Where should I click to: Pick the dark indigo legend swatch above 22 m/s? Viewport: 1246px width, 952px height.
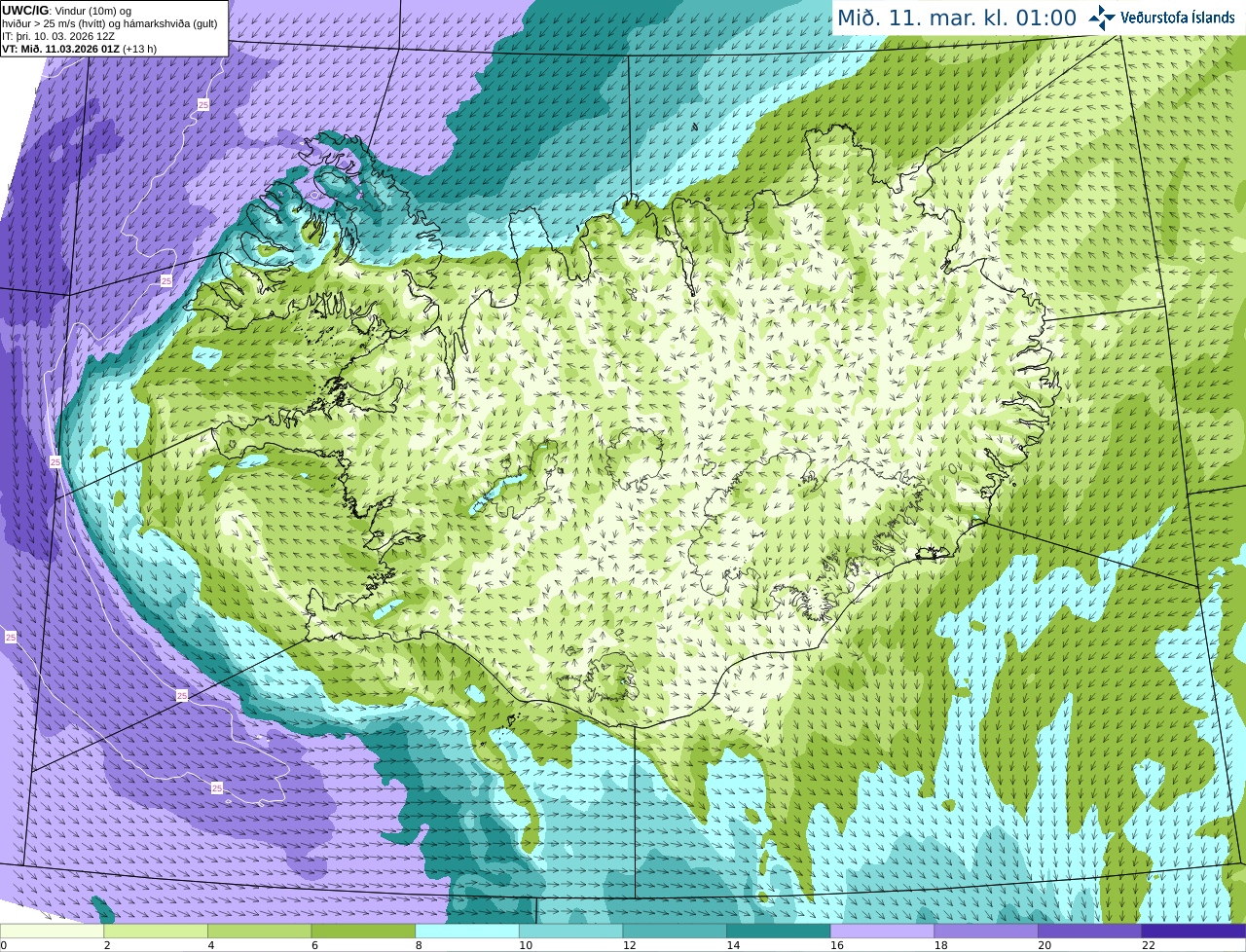pyautogui.click(x=1194, y=931)
